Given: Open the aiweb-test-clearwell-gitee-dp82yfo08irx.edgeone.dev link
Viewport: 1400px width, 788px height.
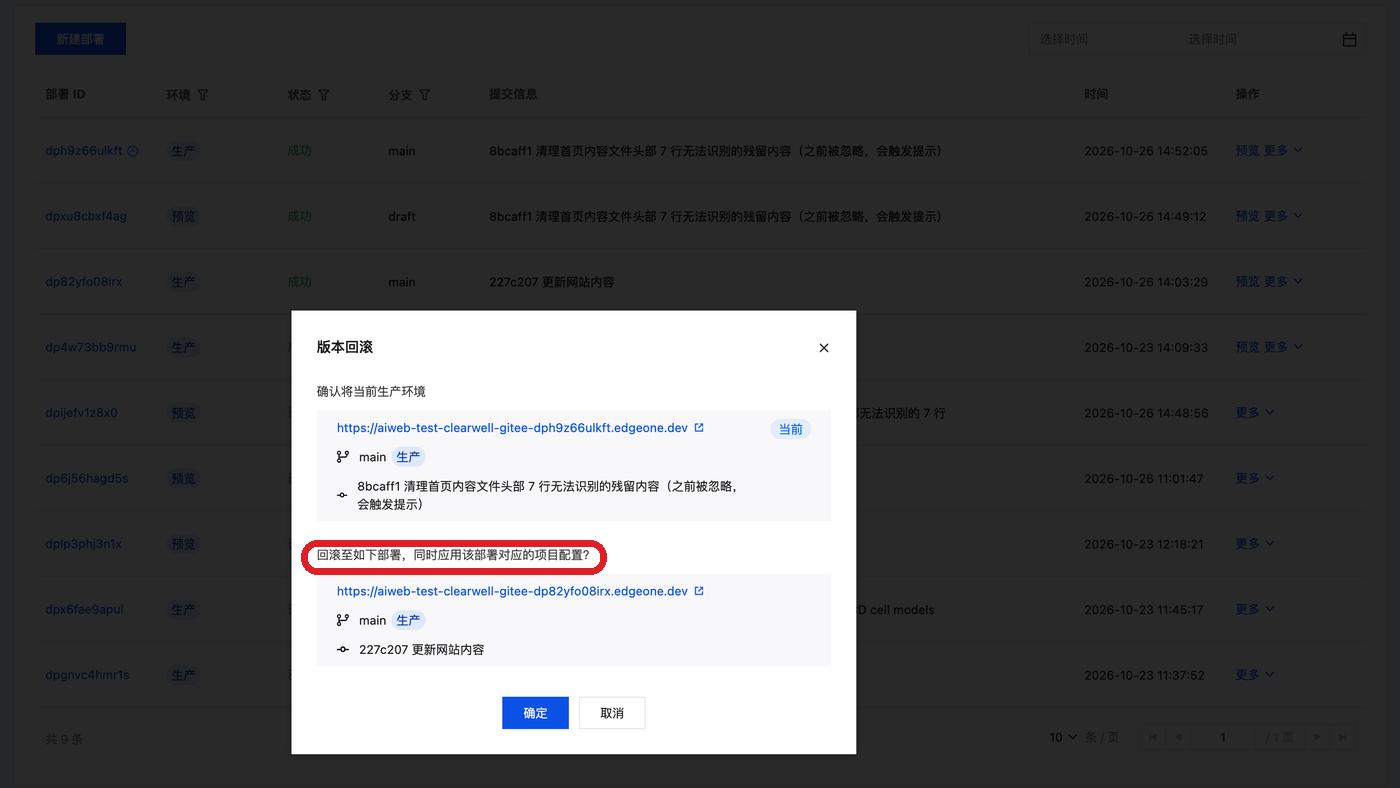Looking at the screenshot, I should 512,591.
